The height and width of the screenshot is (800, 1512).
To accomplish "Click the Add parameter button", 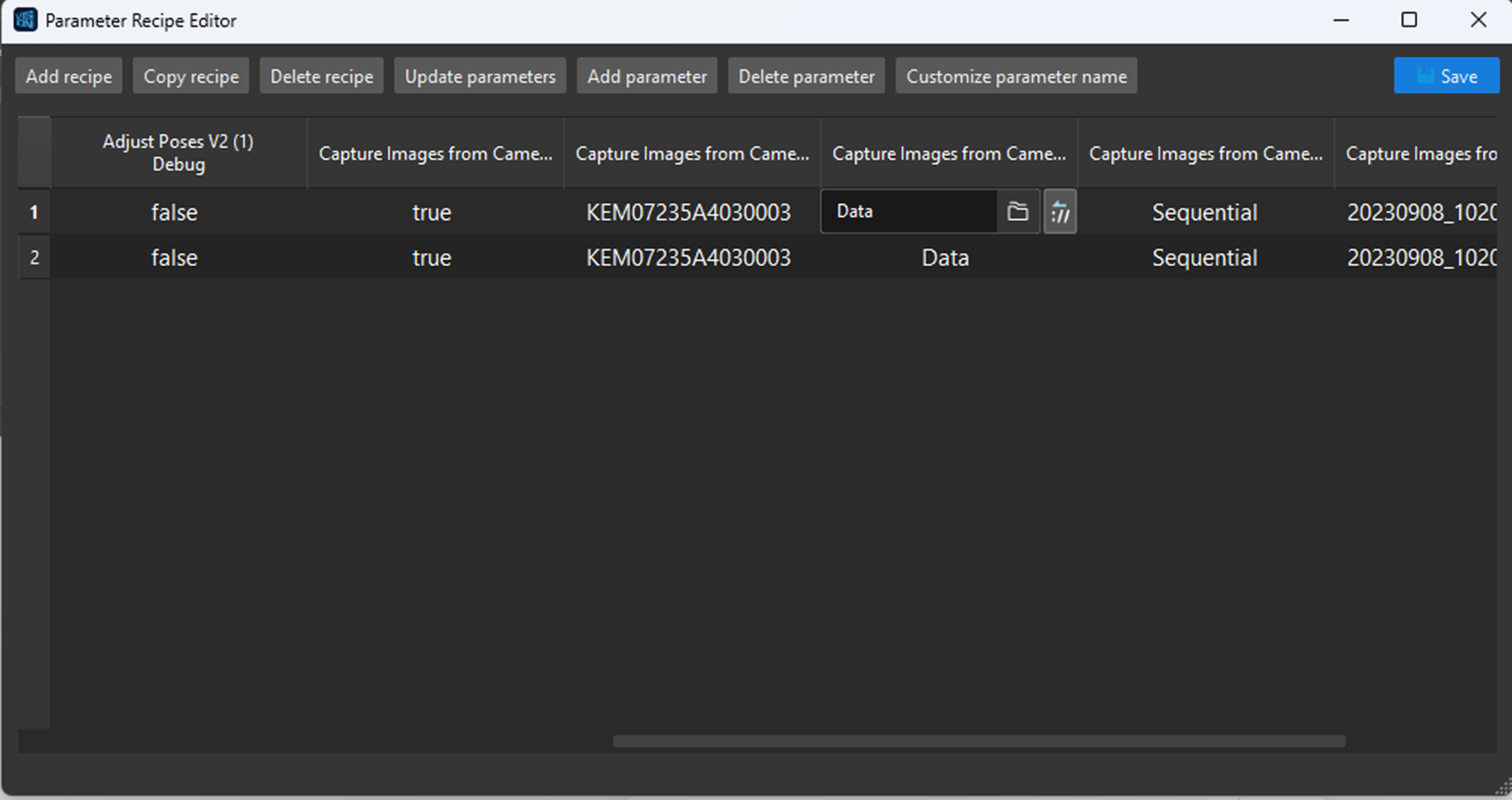I will click(647, 75).
